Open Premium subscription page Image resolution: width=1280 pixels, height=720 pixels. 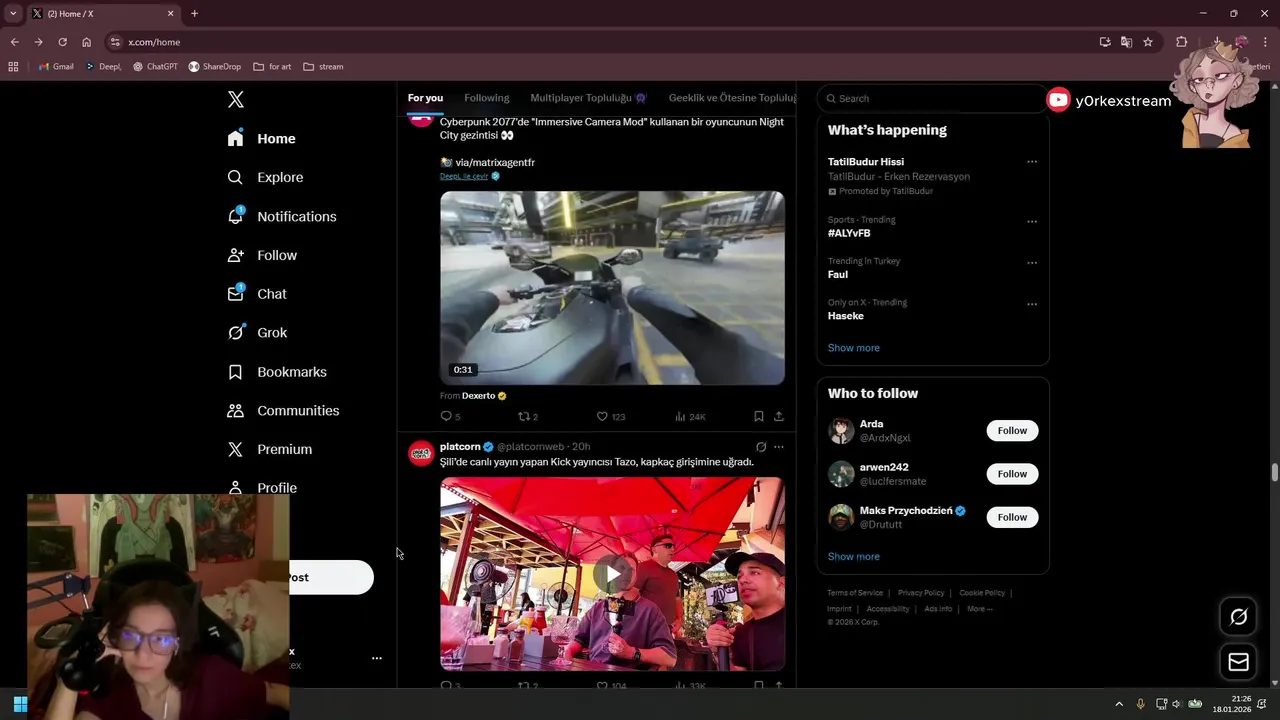click(x=270, y=450)
